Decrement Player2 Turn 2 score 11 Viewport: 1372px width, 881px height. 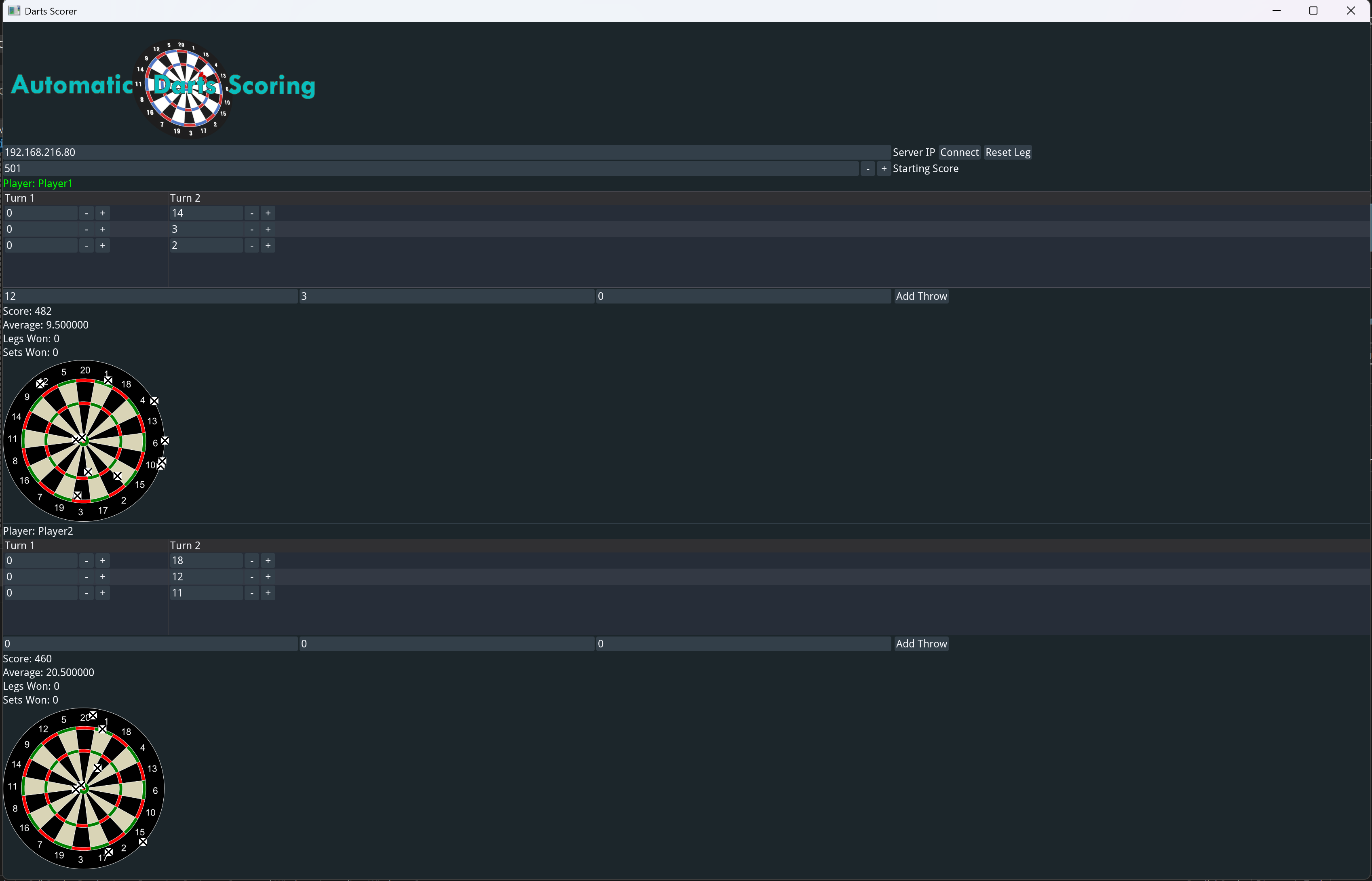point(252,593)
